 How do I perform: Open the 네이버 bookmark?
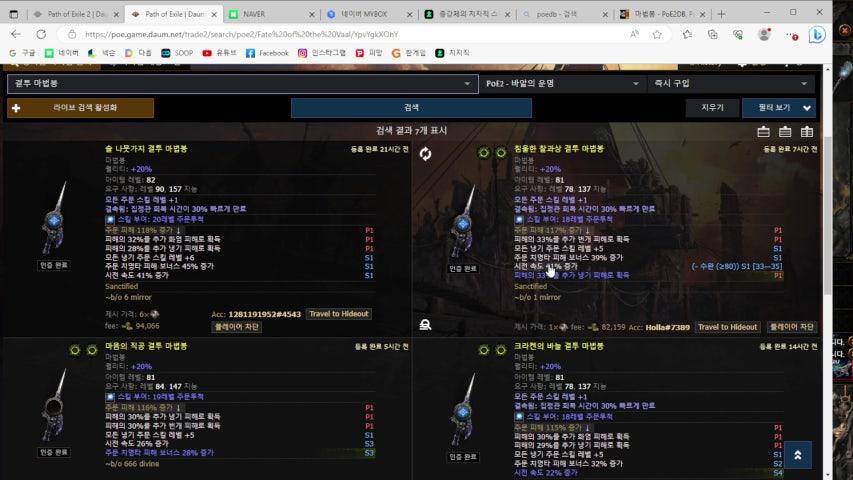tap(61, 53)
